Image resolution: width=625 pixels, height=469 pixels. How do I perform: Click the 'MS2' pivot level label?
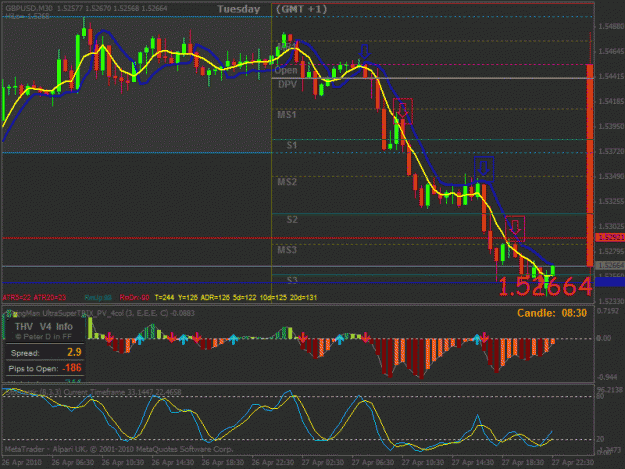(x=287, y=182)
